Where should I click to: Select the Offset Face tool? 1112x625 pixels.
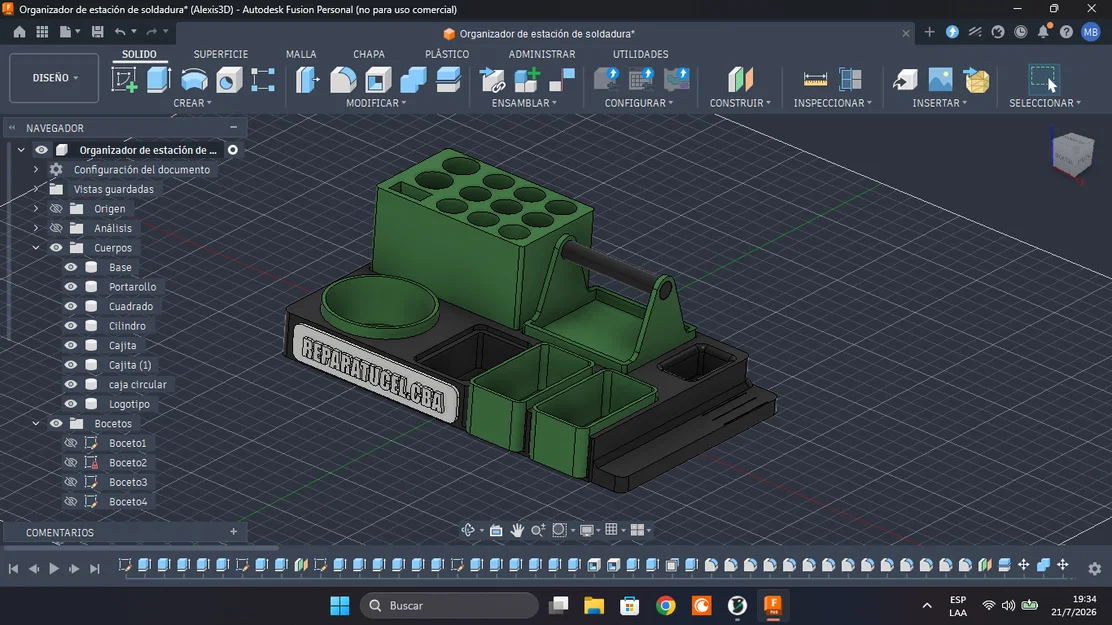448,79
